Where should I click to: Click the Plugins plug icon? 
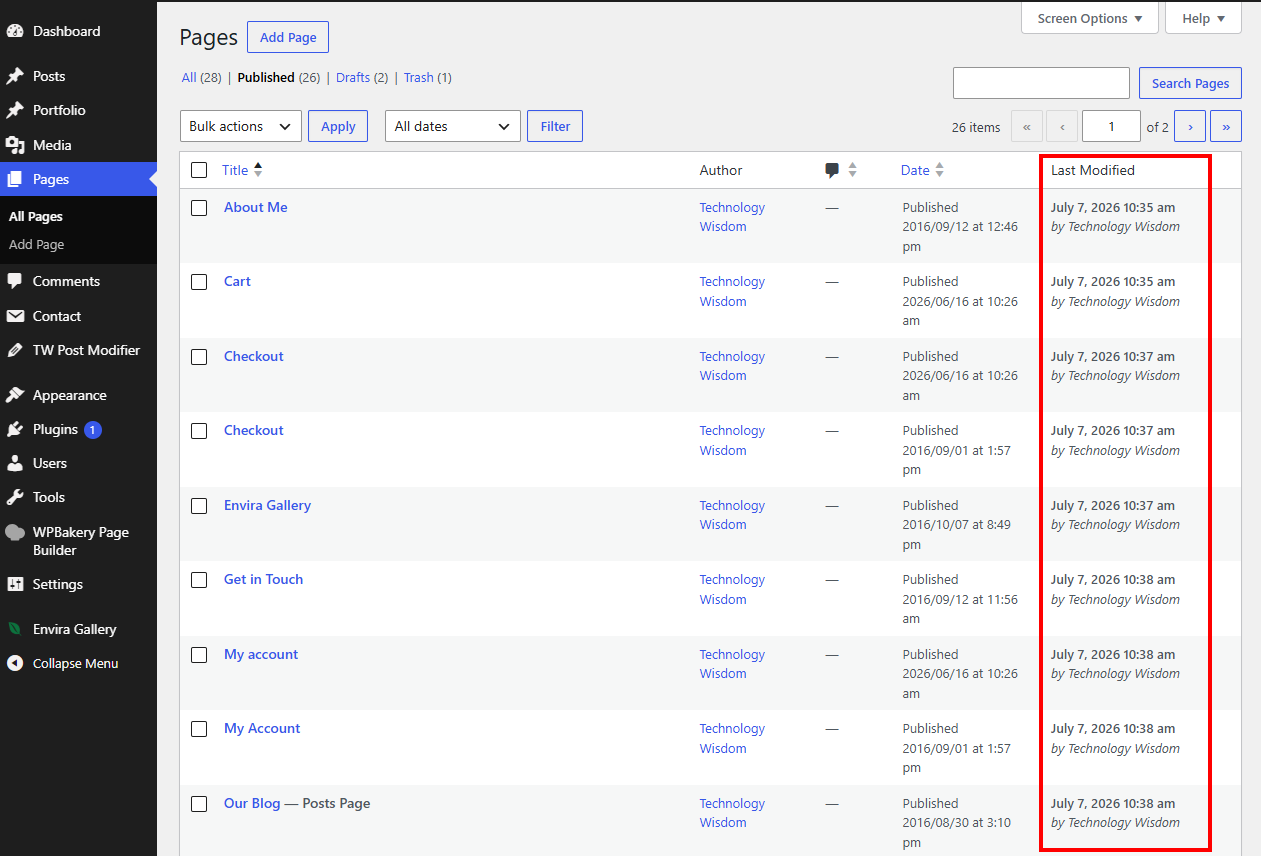point(15,429)
